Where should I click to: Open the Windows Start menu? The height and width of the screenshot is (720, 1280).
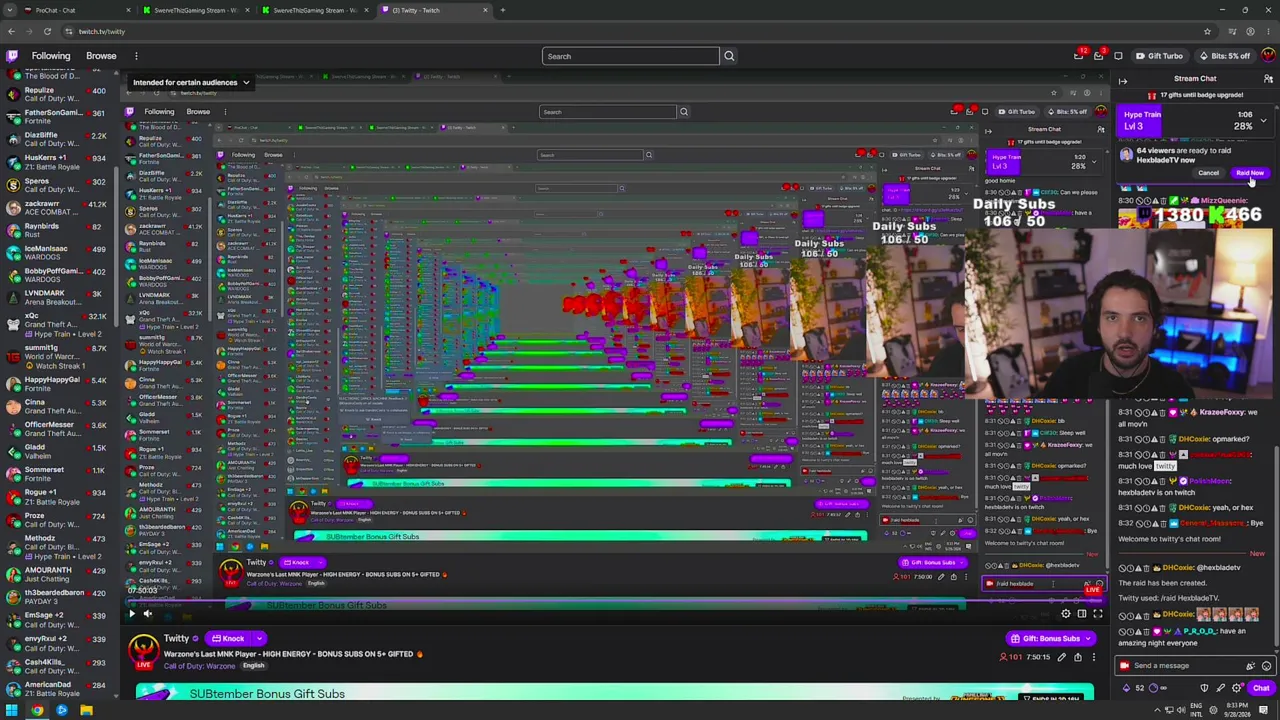pyautogui.click(x=11, y=711)
